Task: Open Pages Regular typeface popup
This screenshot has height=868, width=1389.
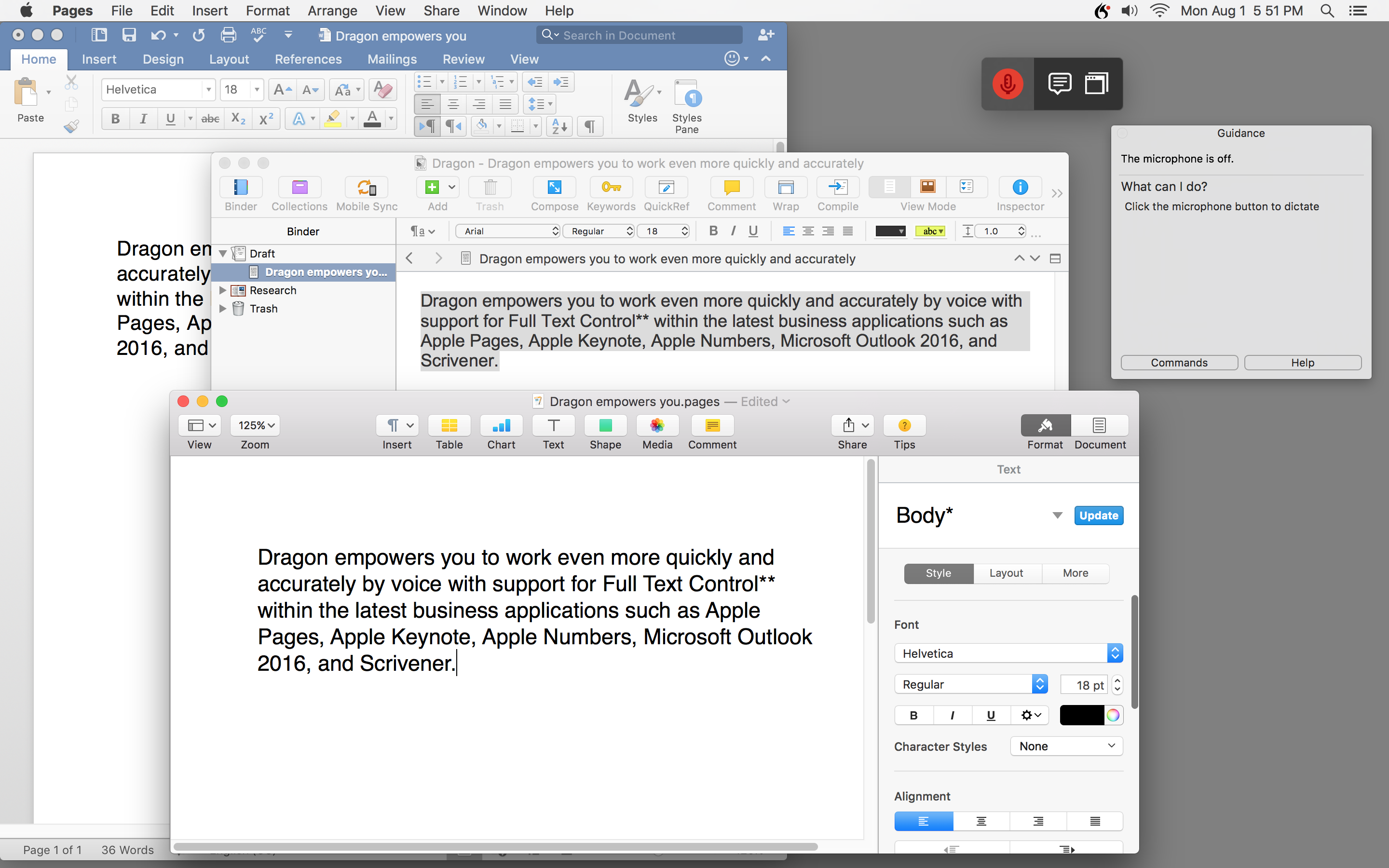Action: click(971, 684)
